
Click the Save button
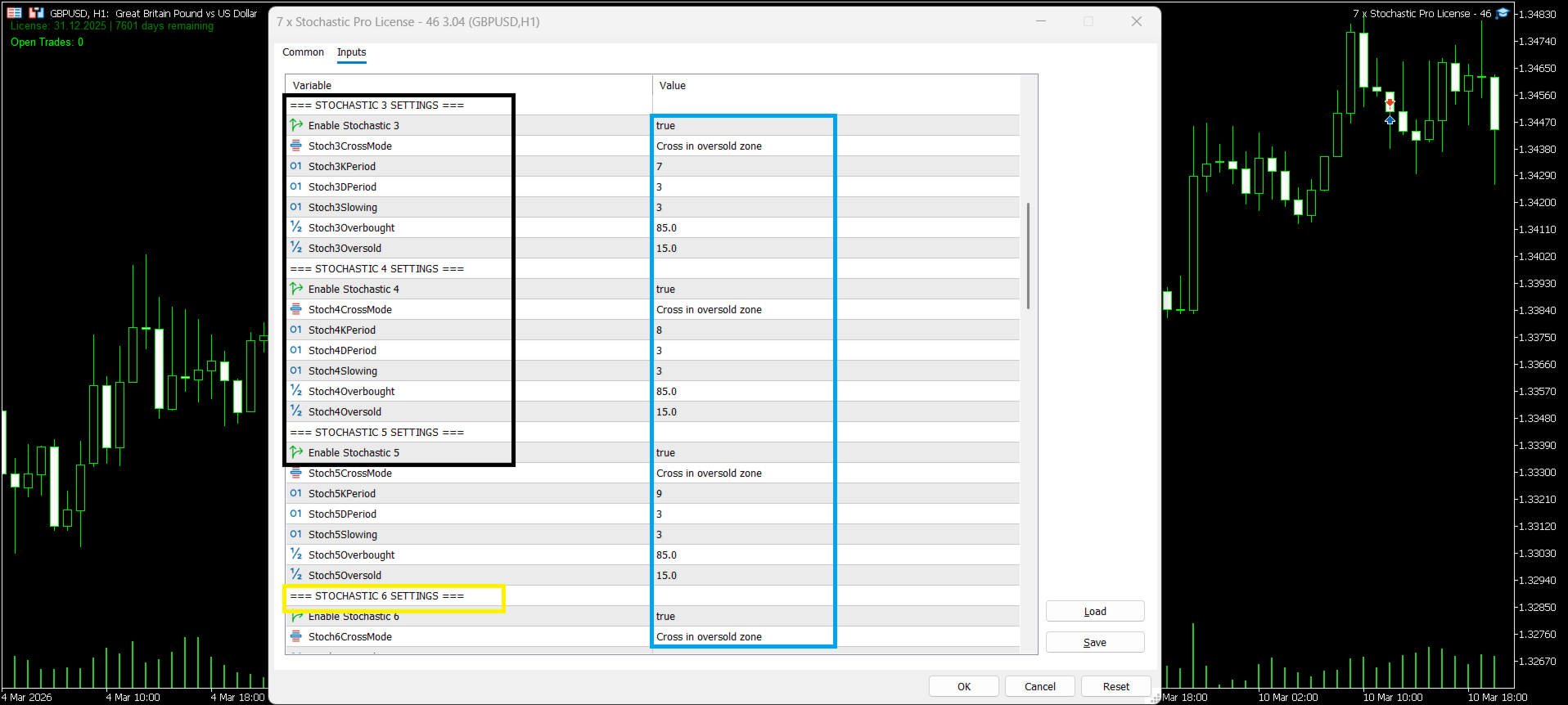(1095, 642)
